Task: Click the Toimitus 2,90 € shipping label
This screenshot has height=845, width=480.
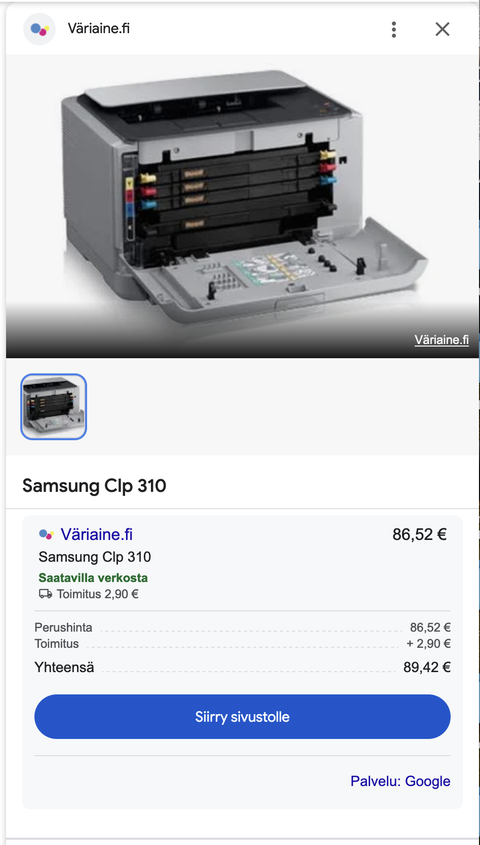Action: [x=98, y=595]
